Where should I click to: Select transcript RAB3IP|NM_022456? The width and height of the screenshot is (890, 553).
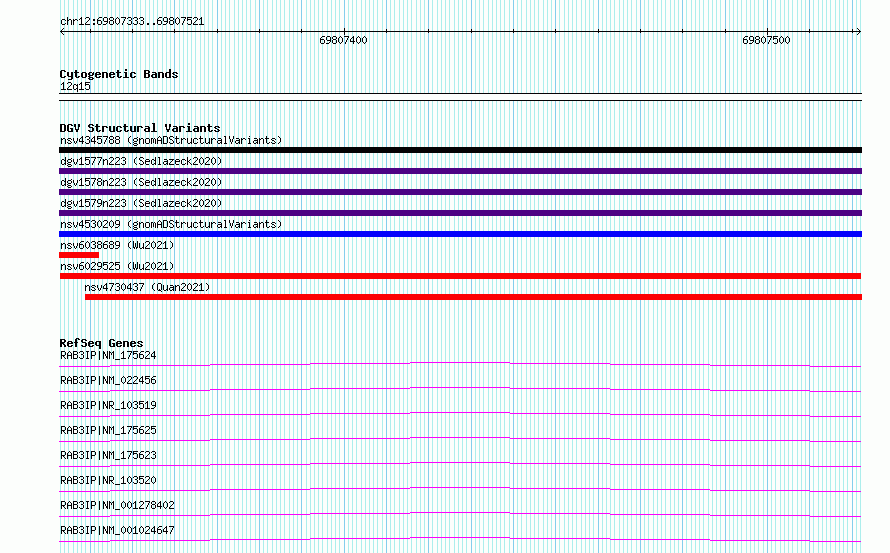coord(108,380)
